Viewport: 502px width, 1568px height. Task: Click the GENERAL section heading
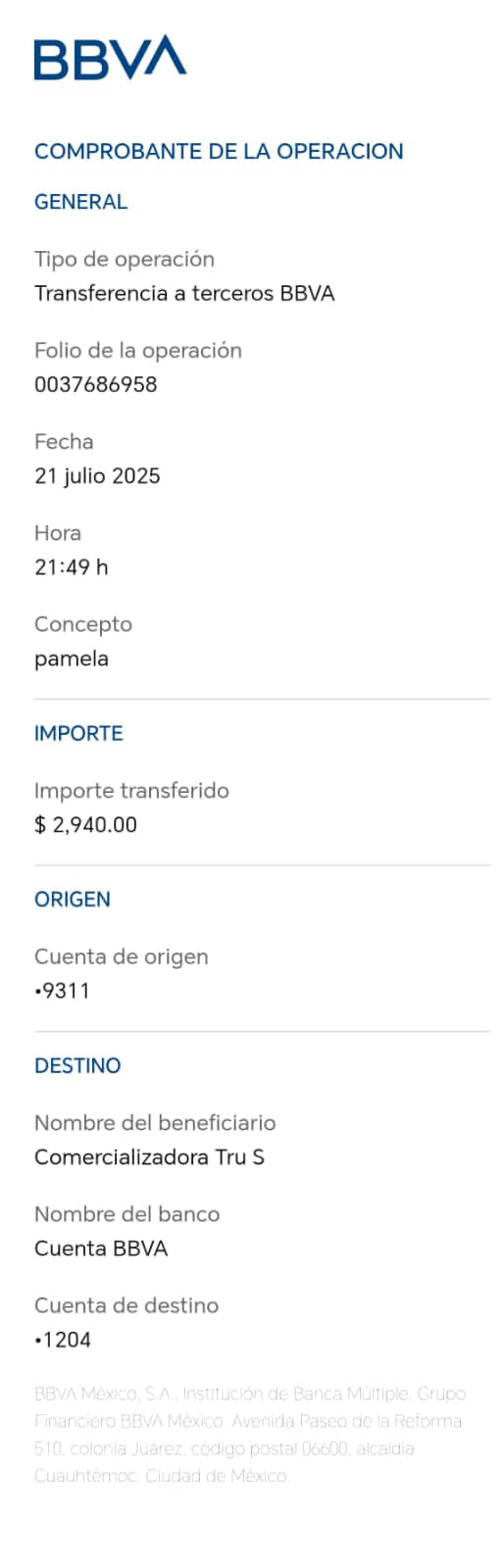(80, 202)
